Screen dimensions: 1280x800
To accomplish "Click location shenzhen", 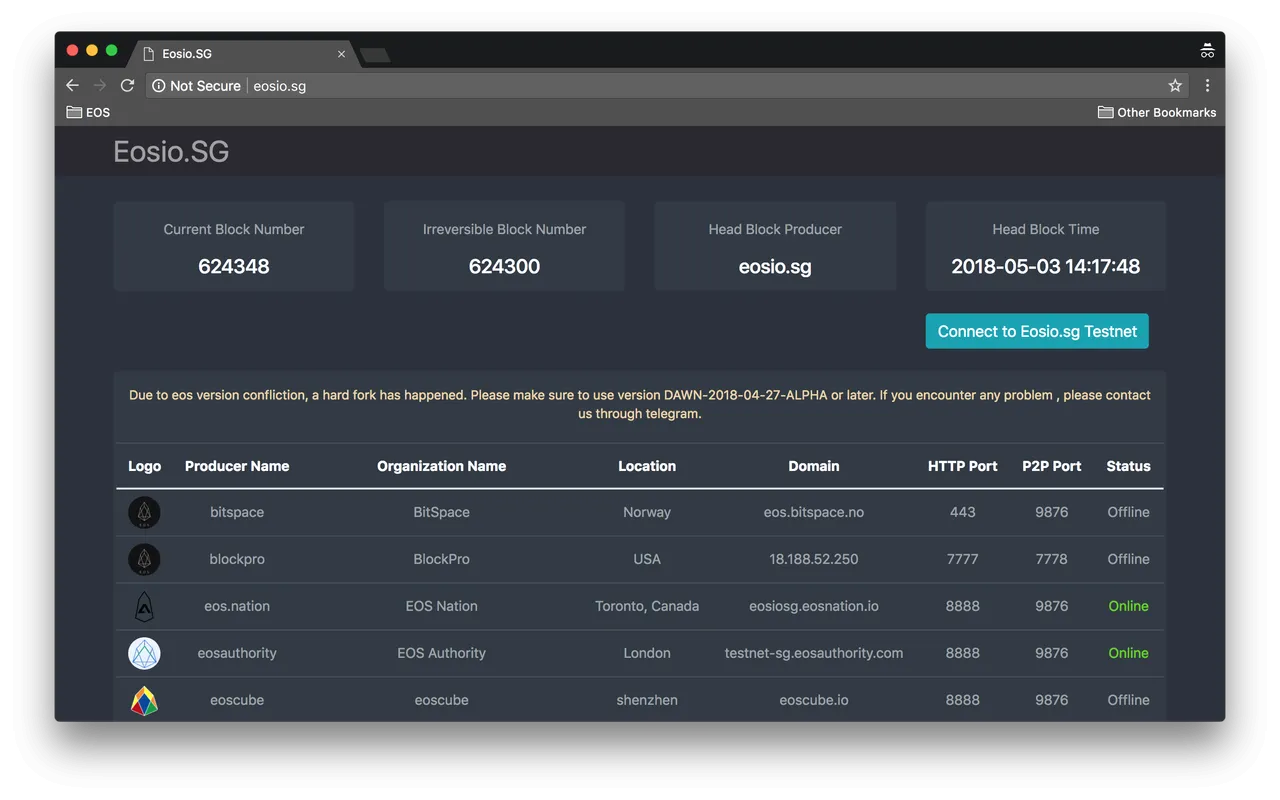I will tap(647, 700).
